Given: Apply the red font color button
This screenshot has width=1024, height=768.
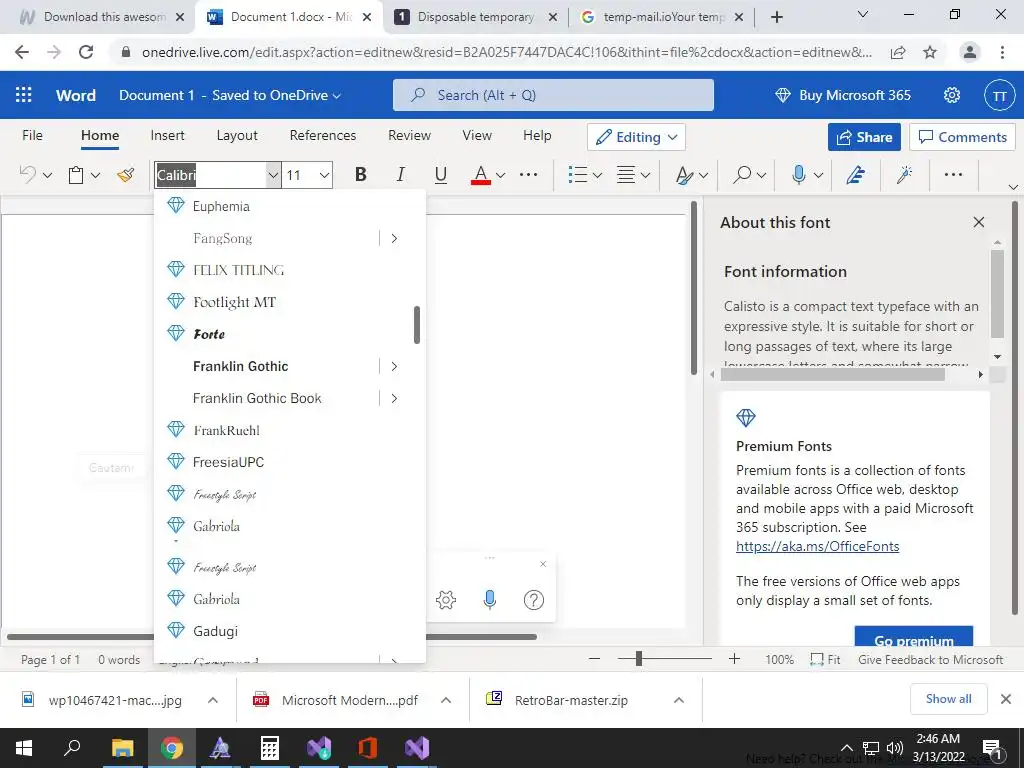Looking at the screenshot, I should [481, 174].
